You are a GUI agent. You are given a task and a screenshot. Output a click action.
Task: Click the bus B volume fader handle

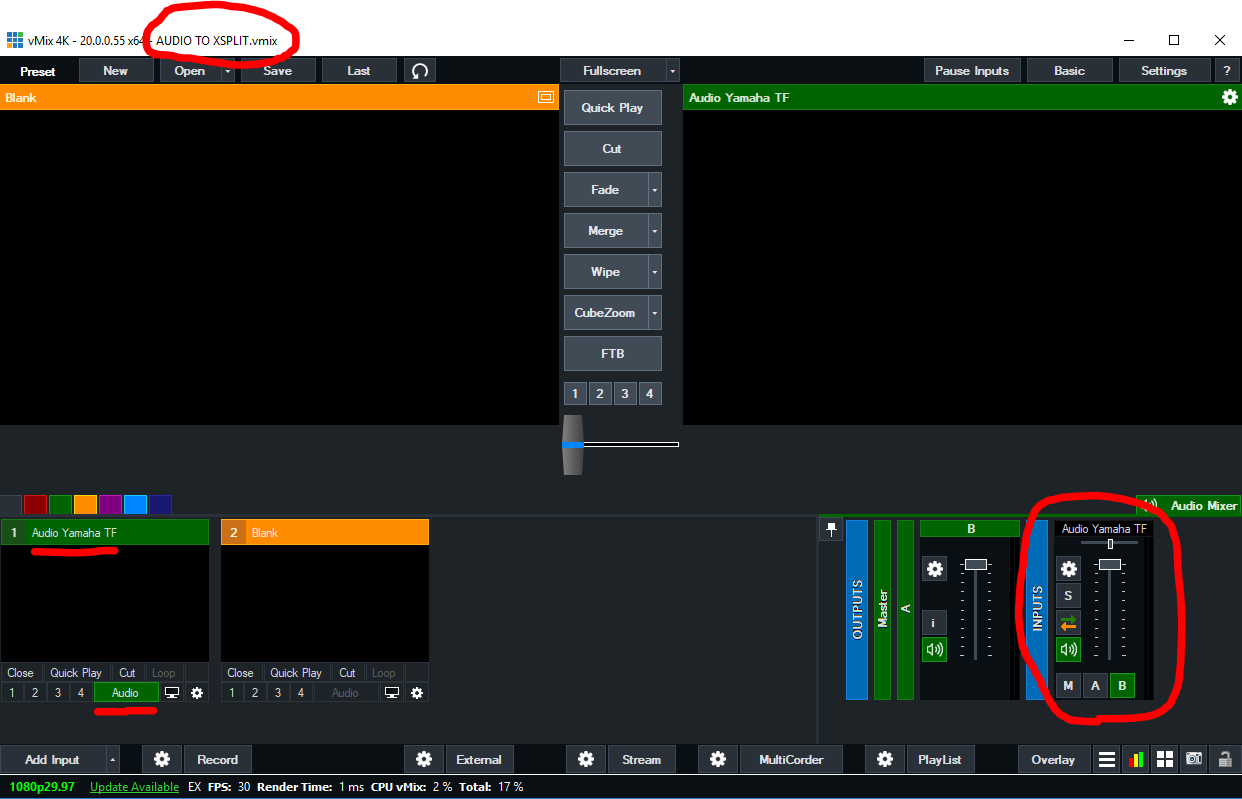click(976, 564)
